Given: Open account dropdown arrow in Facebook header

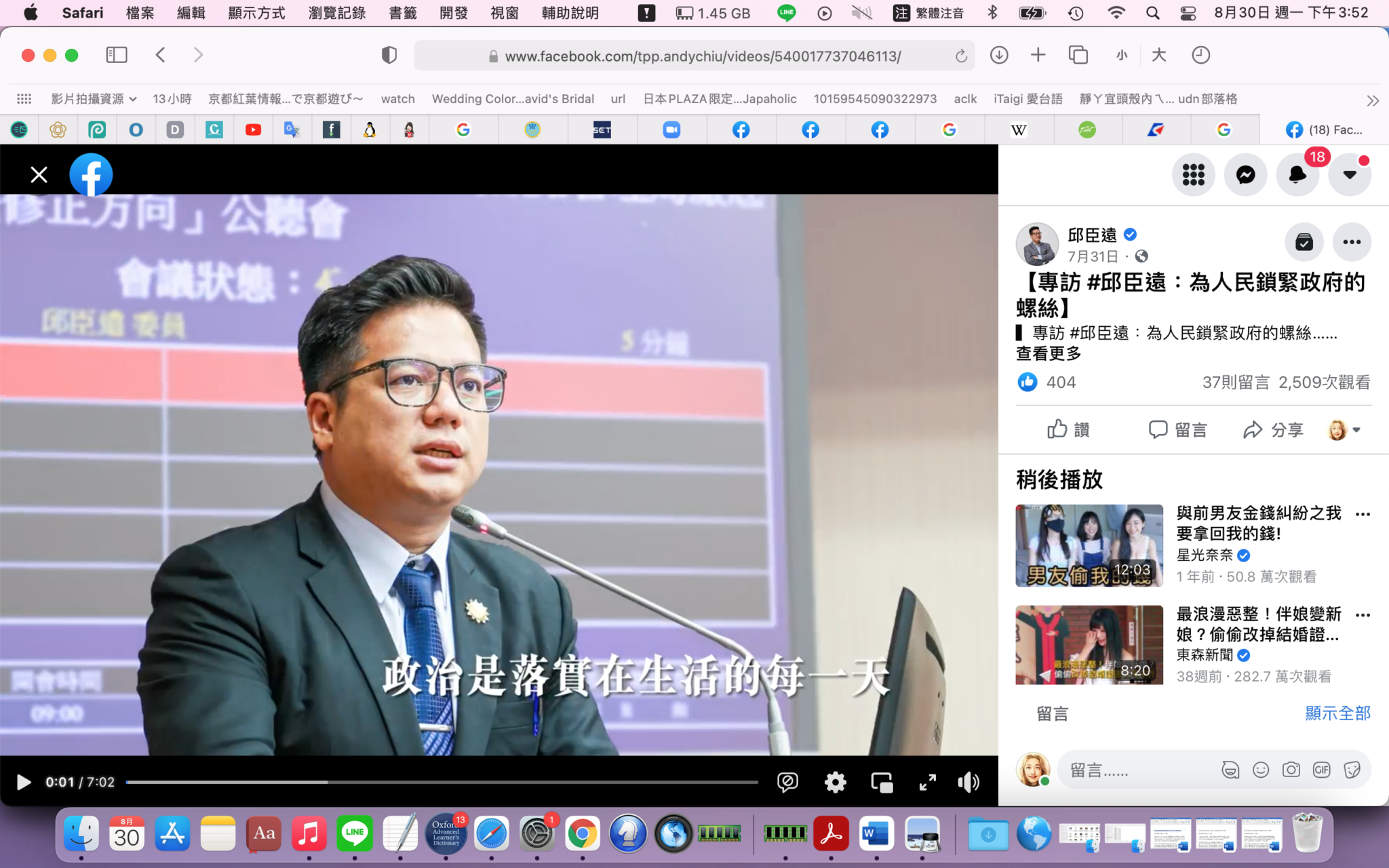Looking at the screenshot, I should coord(1350,175).
